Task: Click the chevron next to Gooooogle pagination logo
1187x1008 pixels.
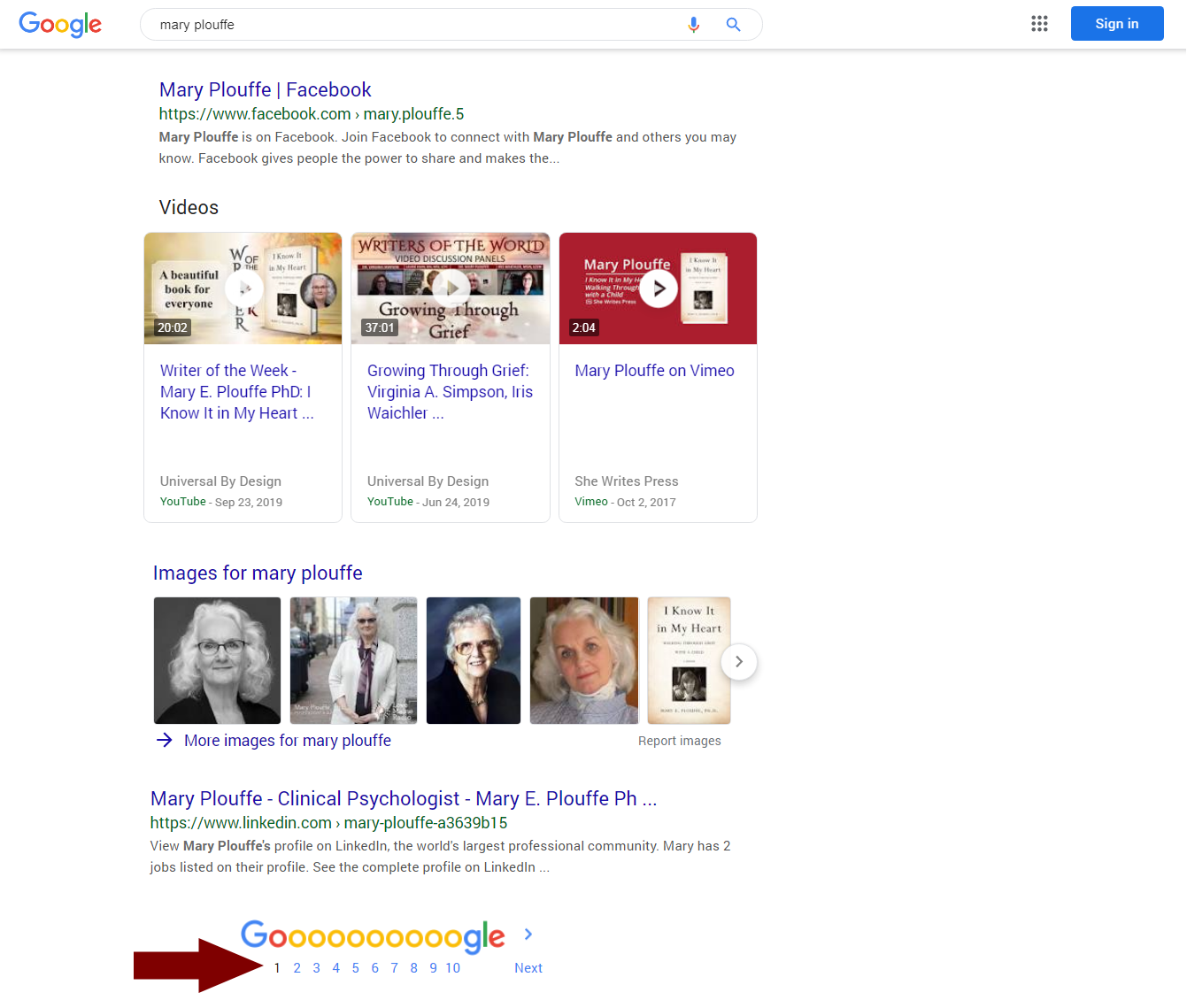Action: (x=528, y=935)
